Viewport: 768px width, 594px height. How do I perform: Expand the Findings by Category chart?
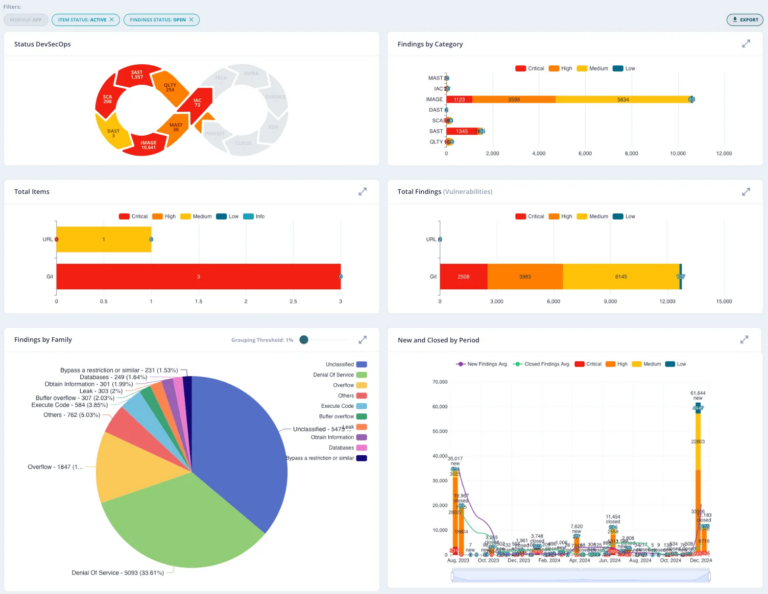click(745, 44)
